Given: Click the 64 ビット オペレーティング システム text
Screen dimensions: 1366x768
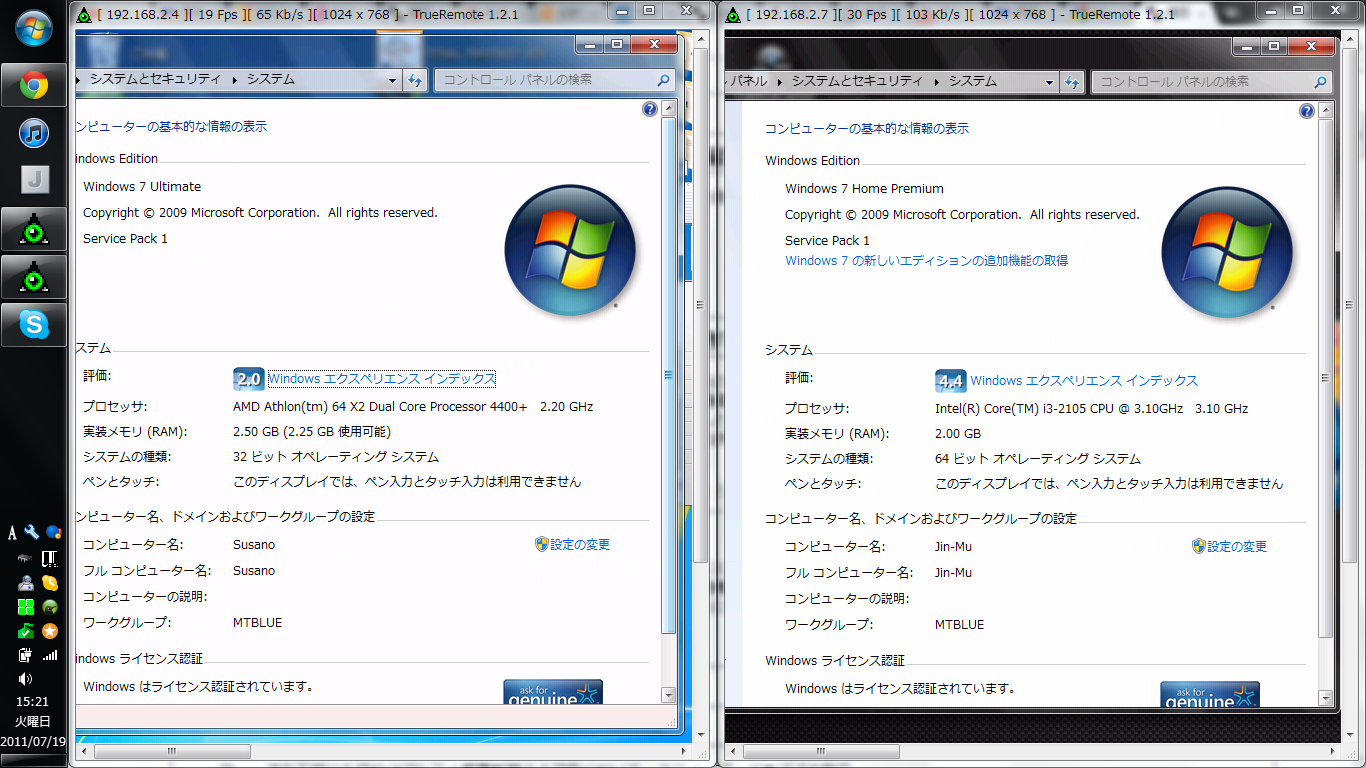Looking at the screenshot, I should pyautogui.click(x=1037, y=459).
